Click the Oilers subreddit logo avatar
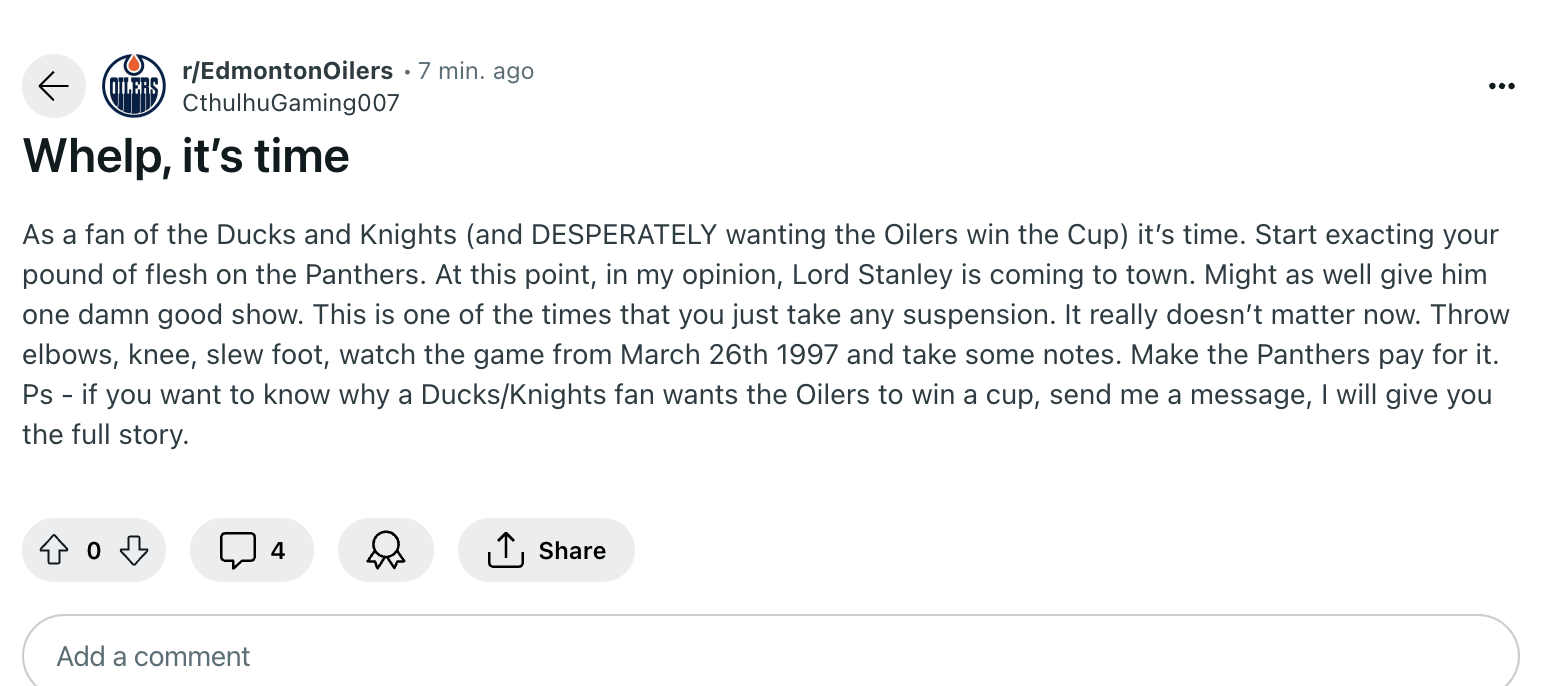The image size is (1546, 686). (x=134, y=86)
